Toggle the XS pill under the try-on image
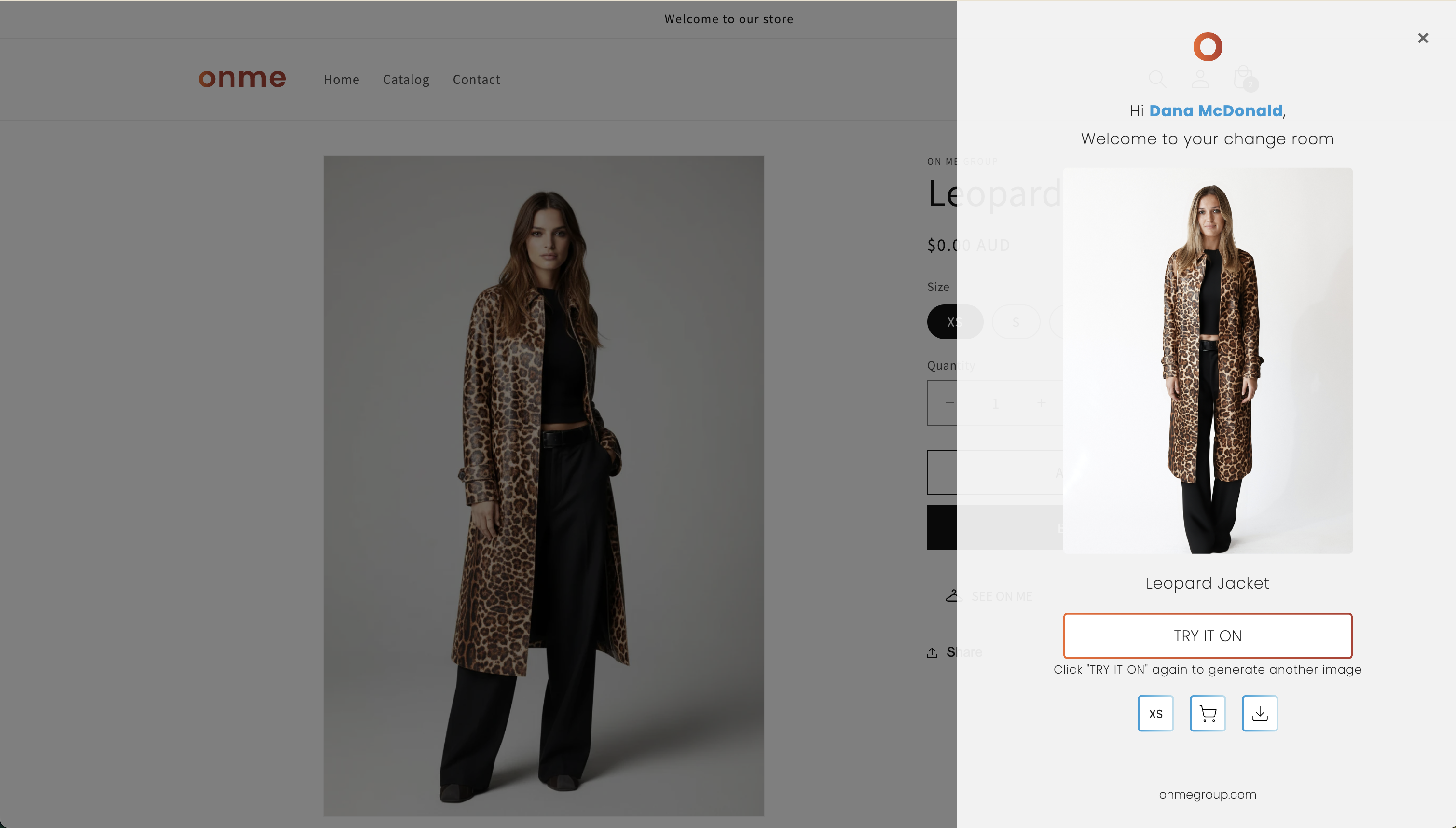 [1155, 713]
